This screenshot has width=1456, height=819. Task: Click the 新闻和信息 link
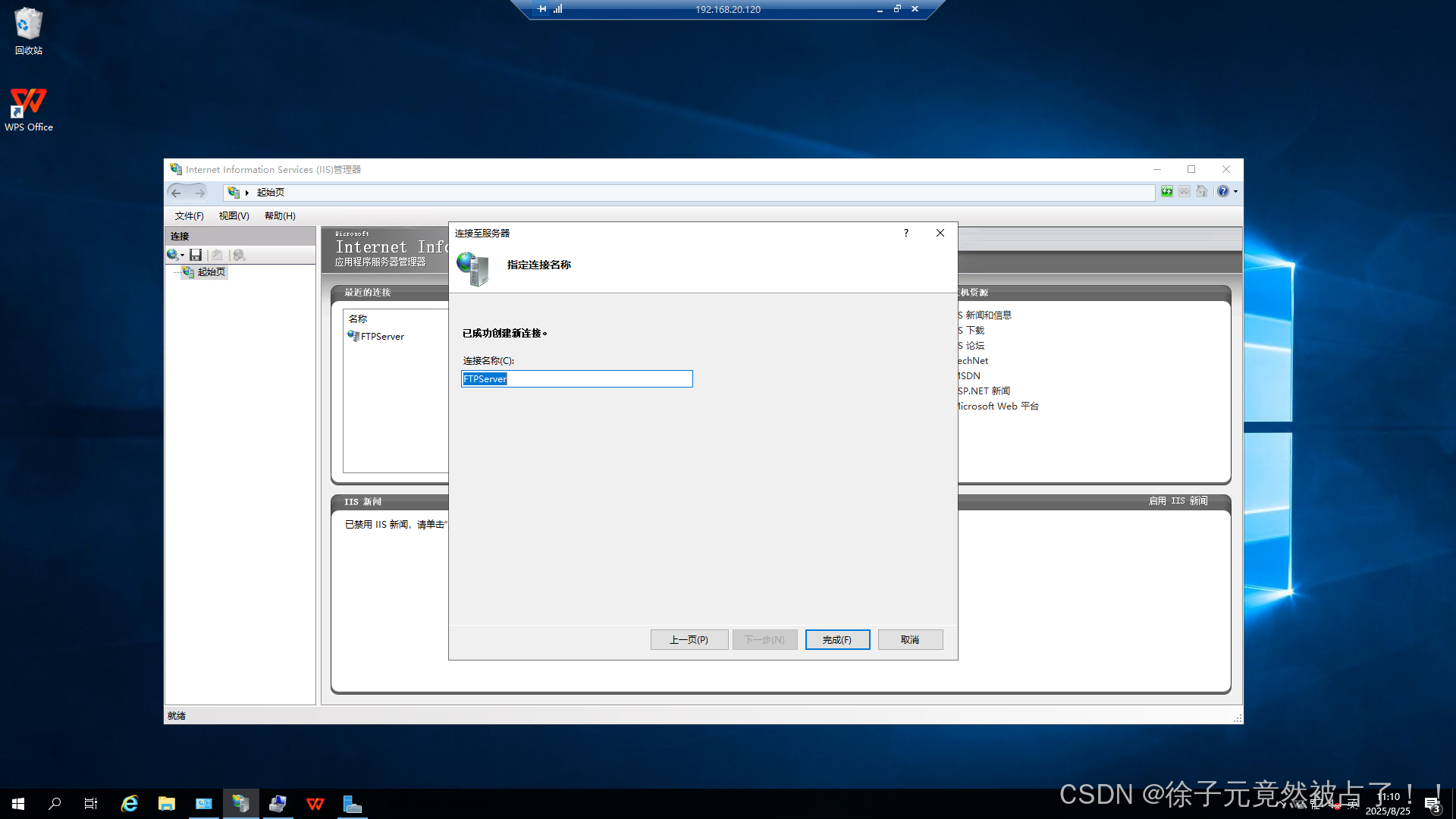[985, 315]
